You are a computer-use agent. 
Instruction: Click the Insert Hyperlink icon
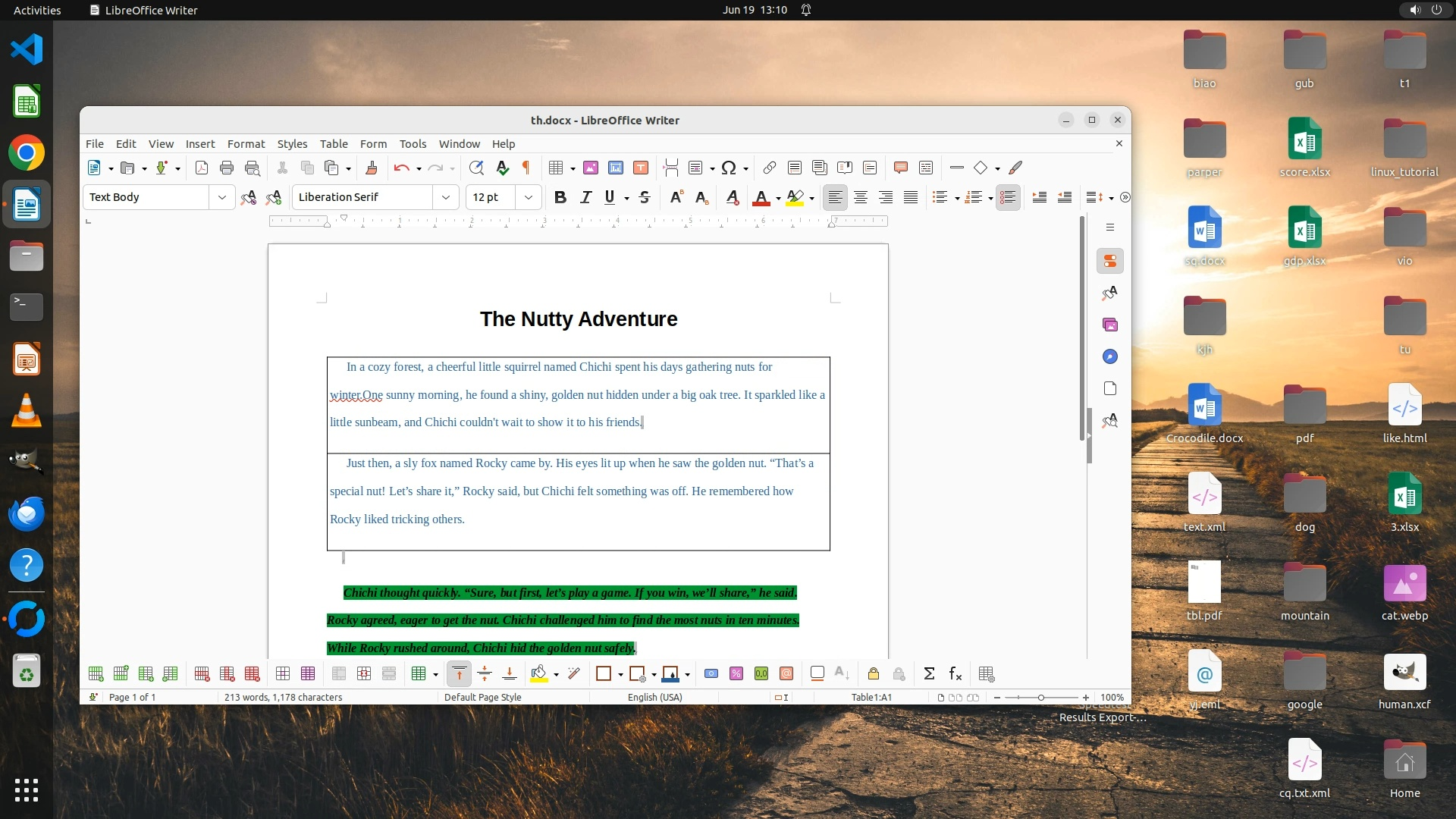tap(769, 168)
